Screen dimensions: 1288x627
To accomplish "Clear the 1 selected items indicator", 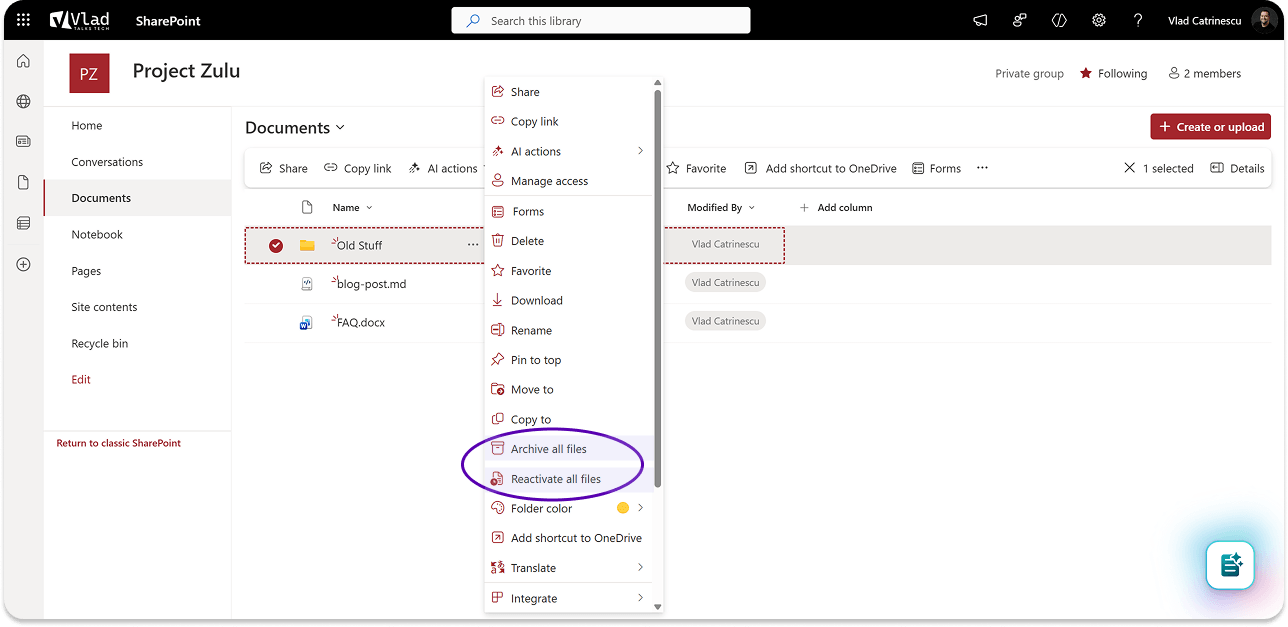I will (x=1130, y=168).
